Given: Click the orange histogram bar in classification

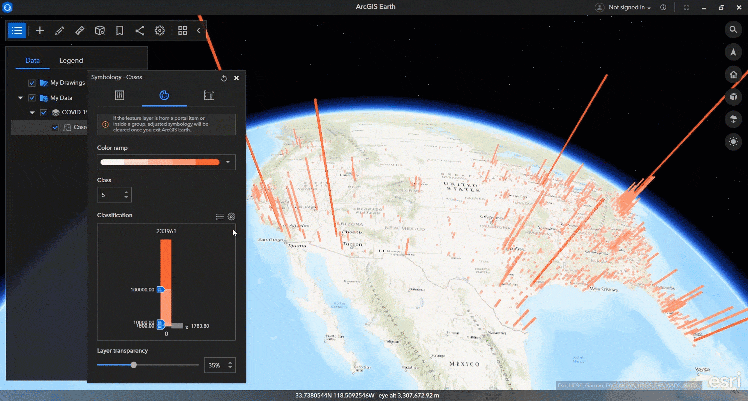Looking at the screenshot, I should point(166,282).
